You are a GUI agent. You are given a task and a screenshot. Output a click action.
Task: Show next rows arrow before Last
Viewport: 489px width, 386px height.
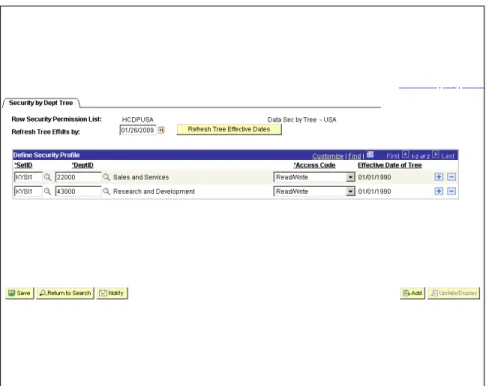coord(436,155)
